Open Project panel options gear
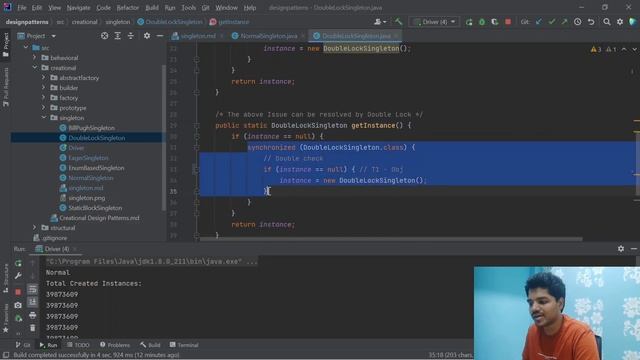 coord(147,36)
